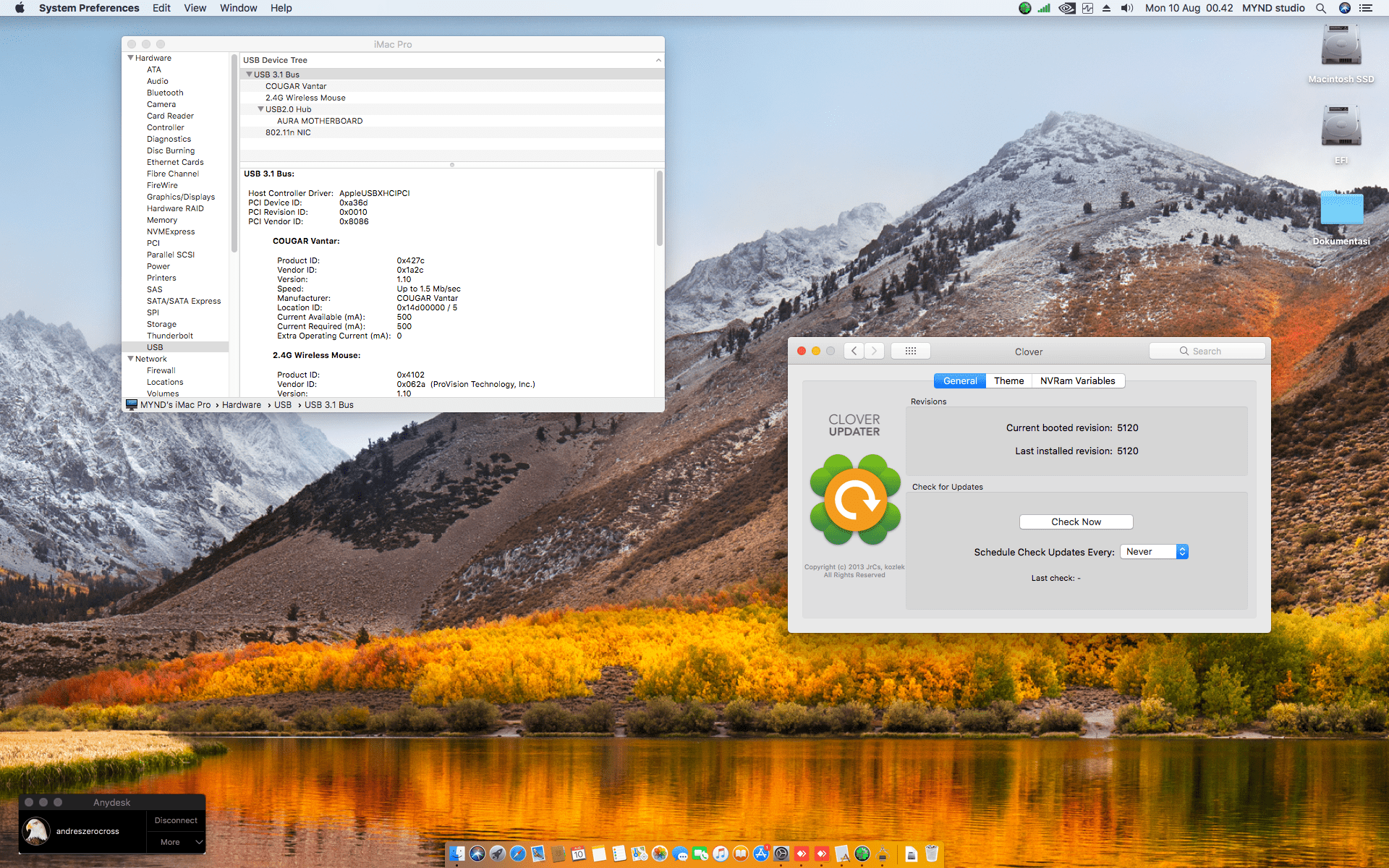Viewport: 1389px width, 868px height.
Task: Click Hardware in the path bar
Action: (x=242, y=405)
